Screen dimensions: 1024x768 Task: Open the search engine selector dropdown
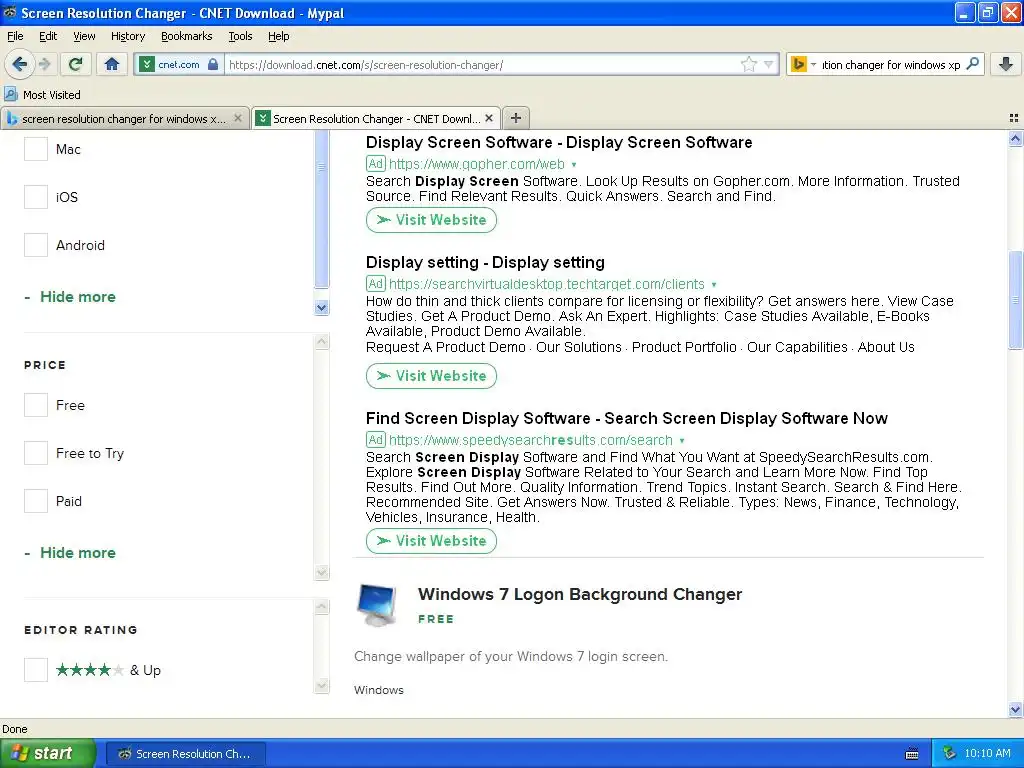pos(814,64)
